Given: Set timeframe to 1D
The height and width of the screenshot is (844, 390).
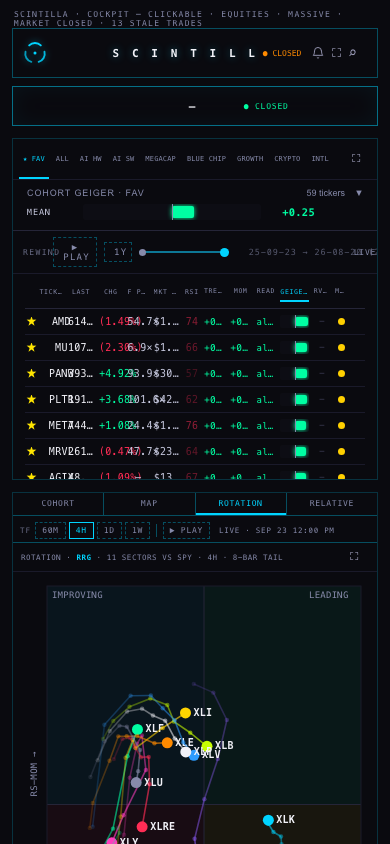Looking at the screenshot, I should tap(109, 530).
